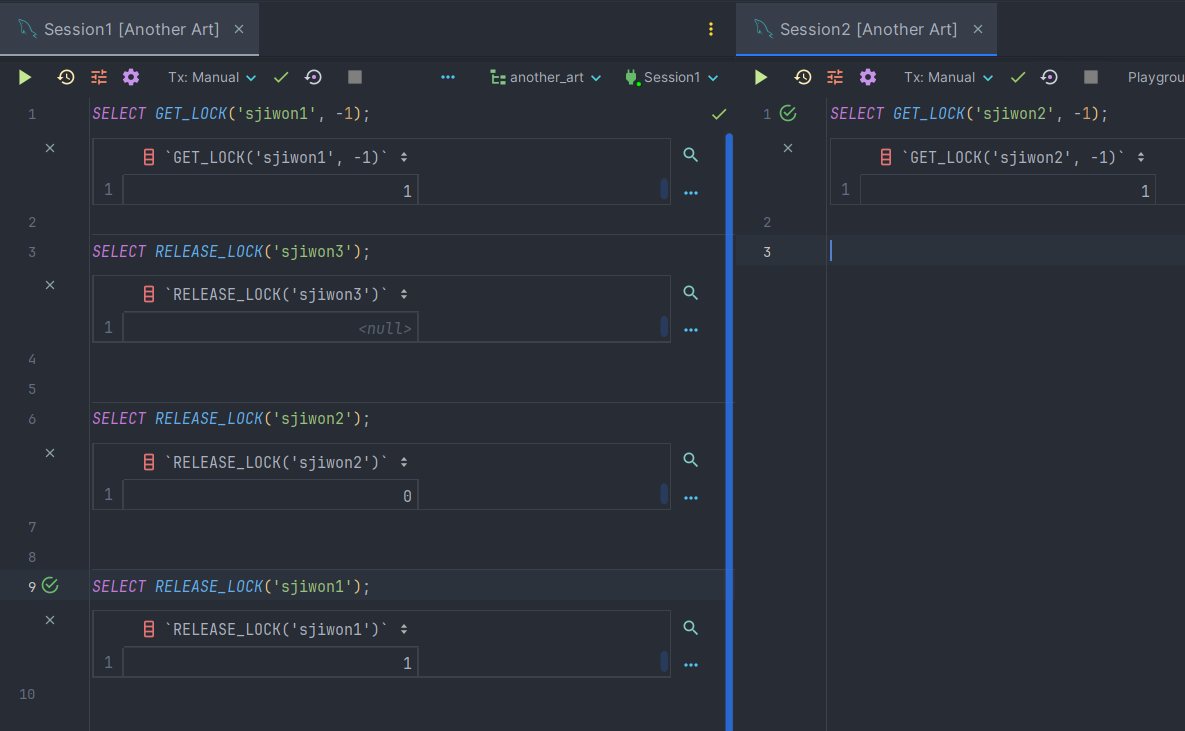
Task: Click Session1 editor vertical scrollbar
Action: (729, 431)
